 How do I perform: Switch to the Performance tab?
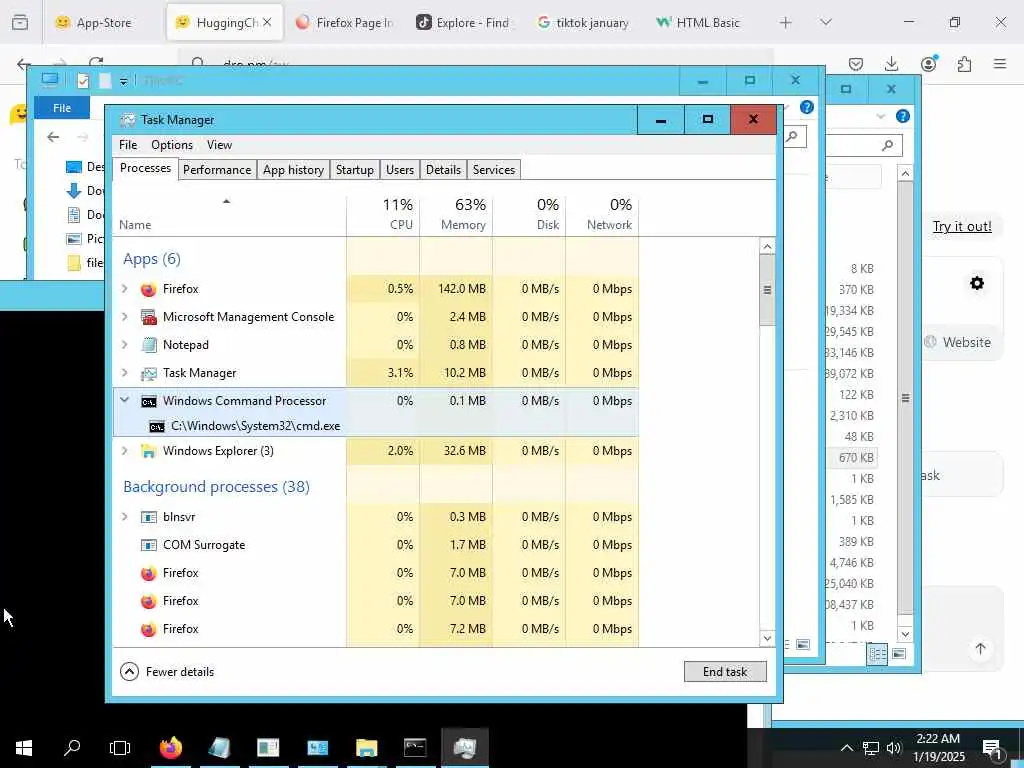[217, 170]
